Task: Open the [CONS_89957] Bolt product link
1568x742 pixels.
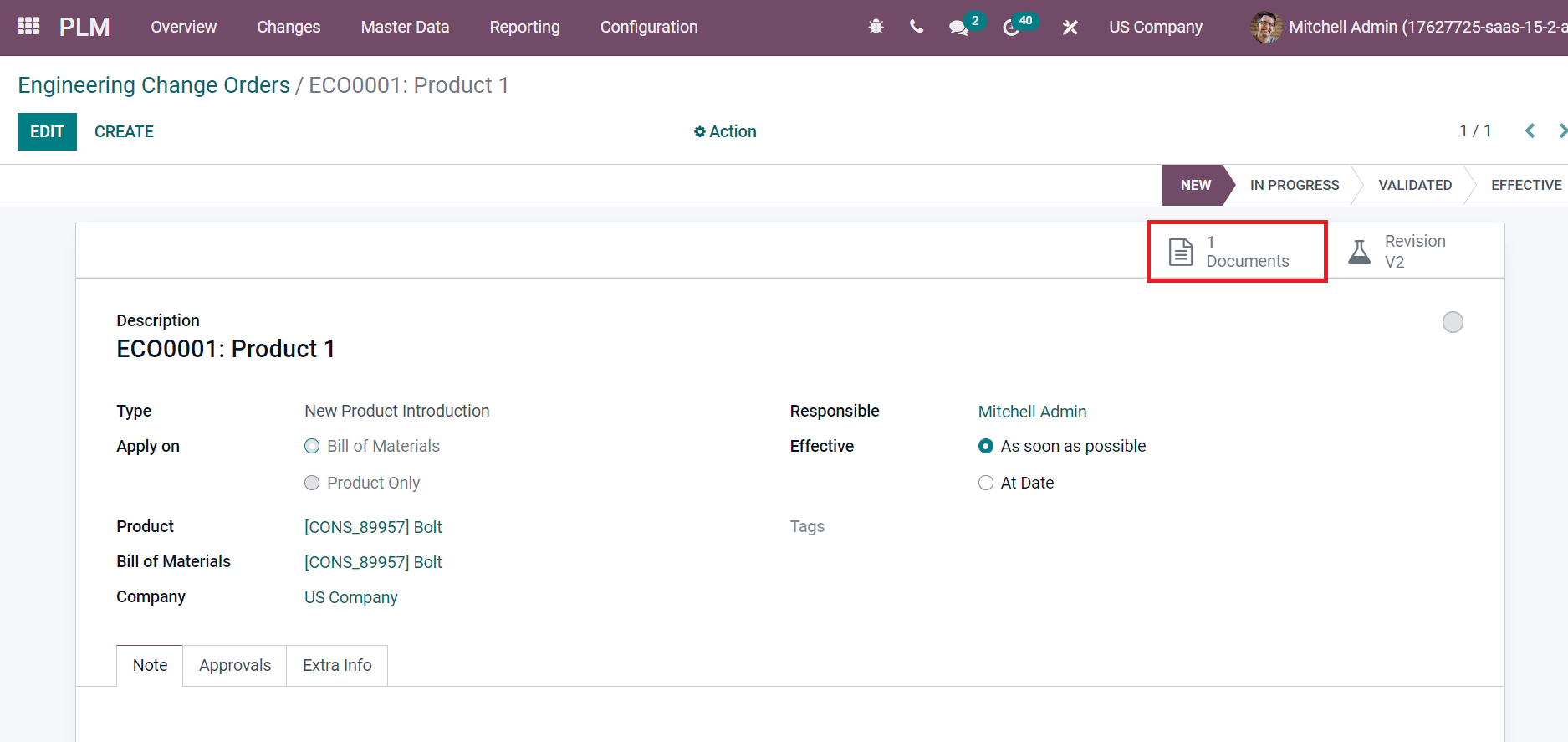Action: (x=373, y=527)
